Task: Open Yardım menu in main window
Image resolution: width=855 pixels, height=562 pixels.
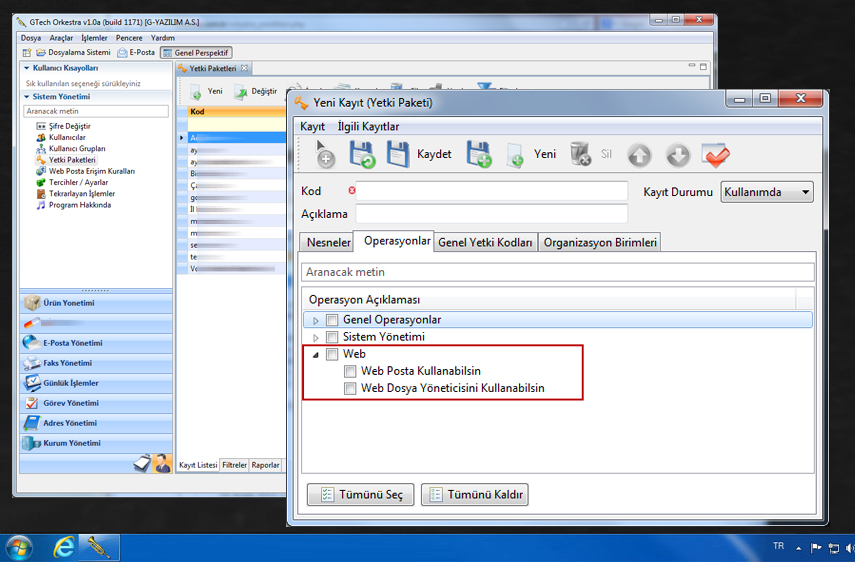Action: click(x=162, y=38)
